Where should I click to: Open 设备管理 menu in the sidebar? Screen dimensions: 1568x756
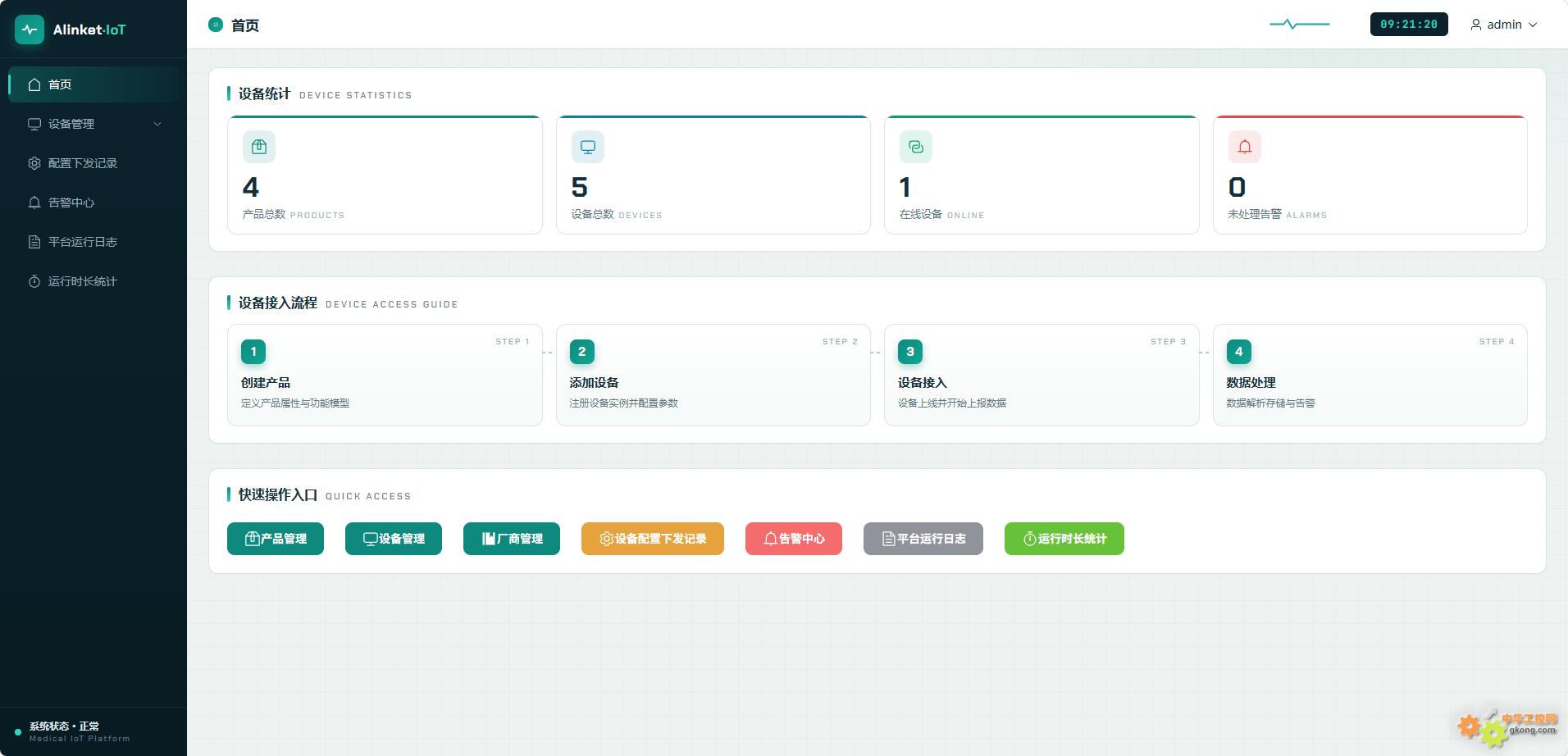93,124
